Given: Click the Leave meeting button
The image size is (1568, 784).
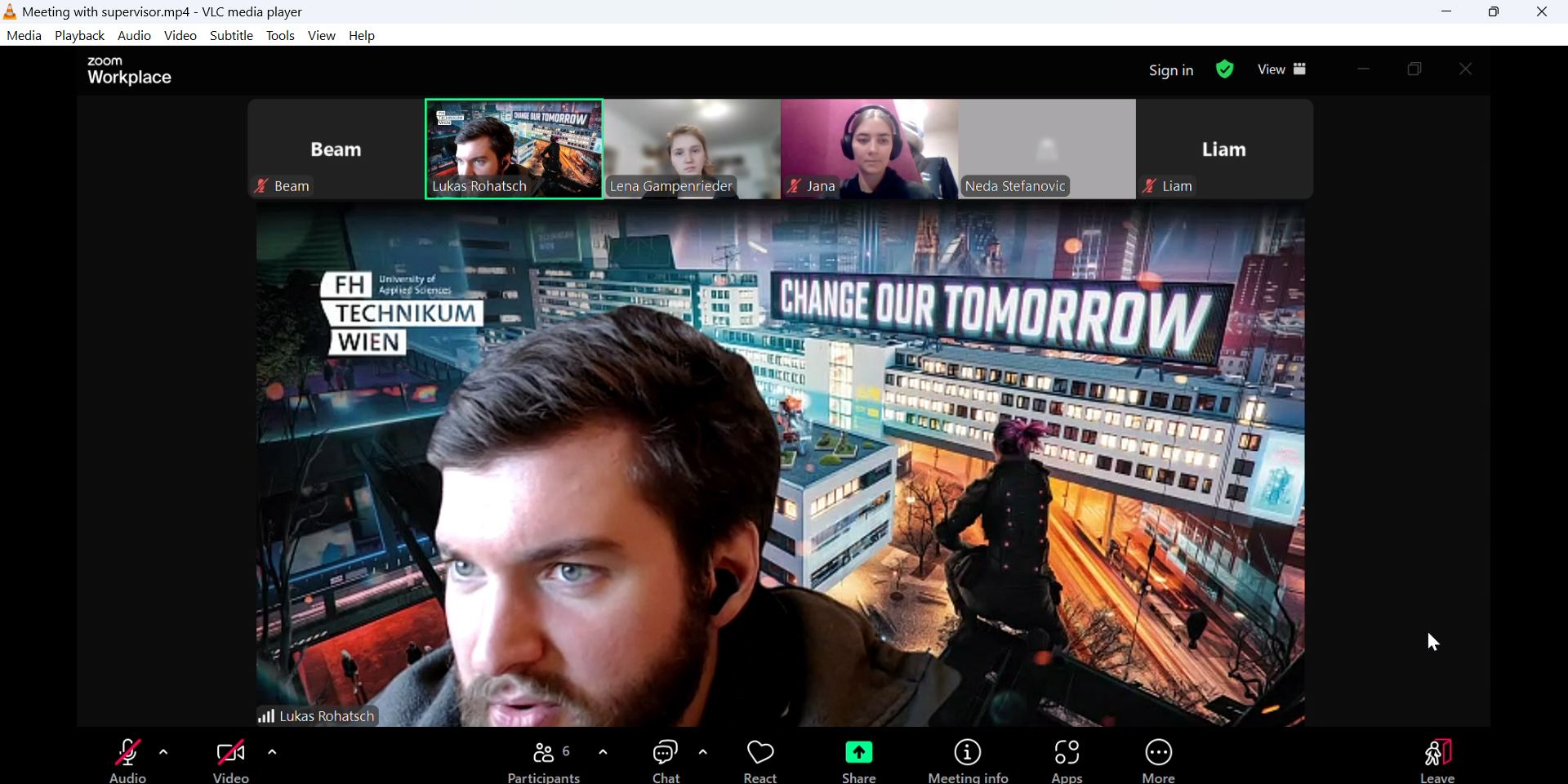Looking at the screenshot, I should pyautogui.click(x=1438, y=760).
